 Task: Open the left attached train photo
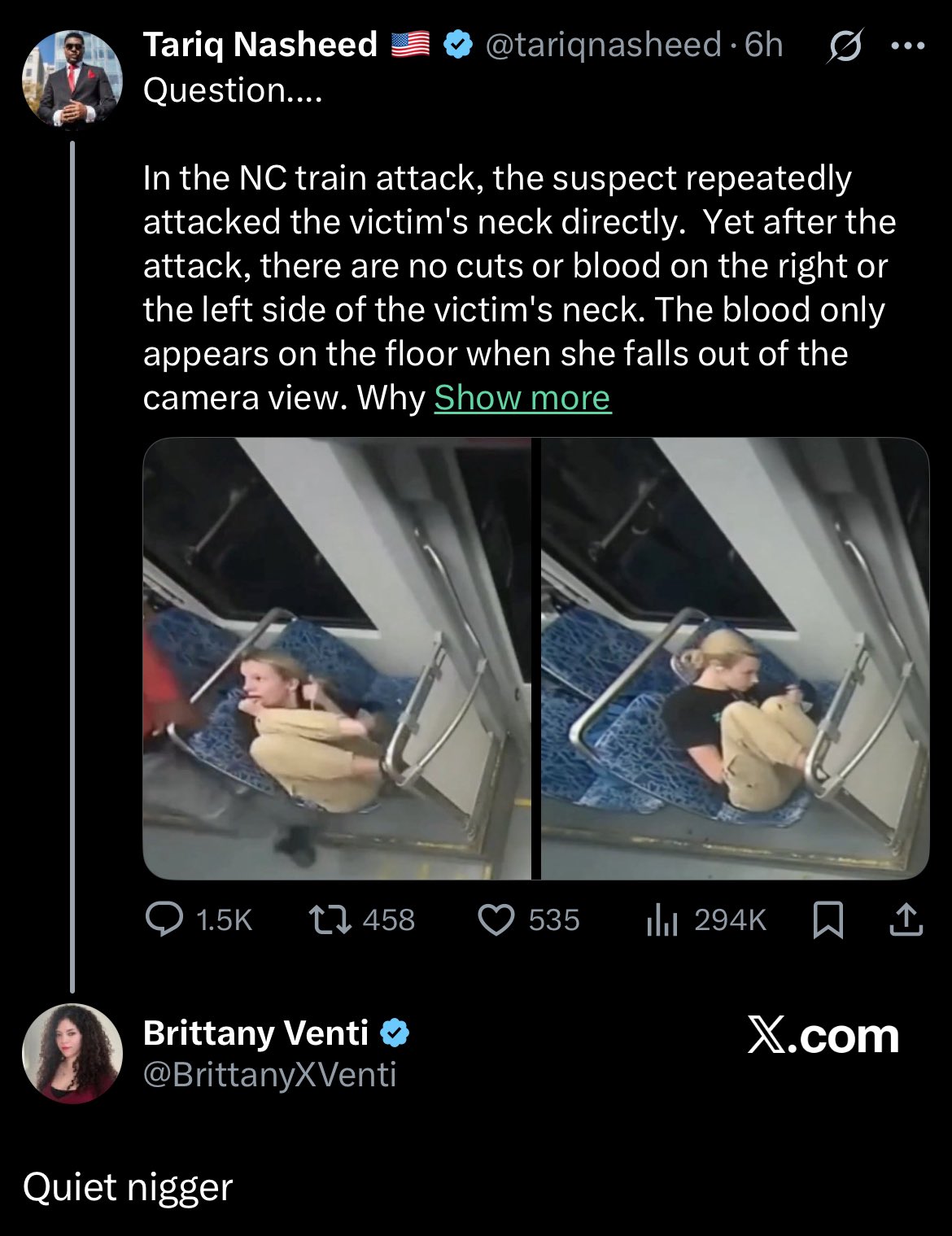coord(337,658)
